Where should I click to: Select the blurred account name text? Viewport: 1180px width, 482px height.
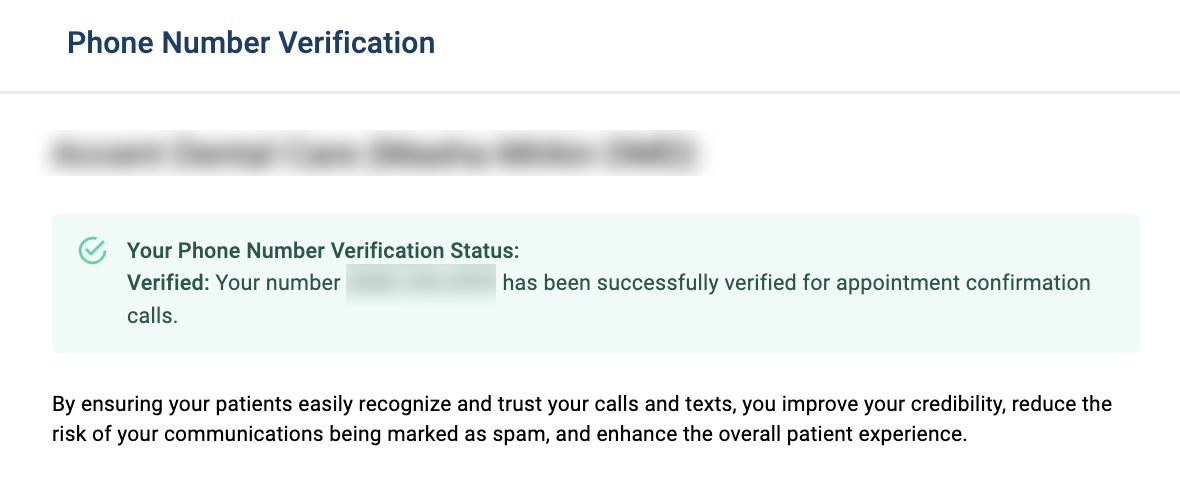tap(374, 156)
